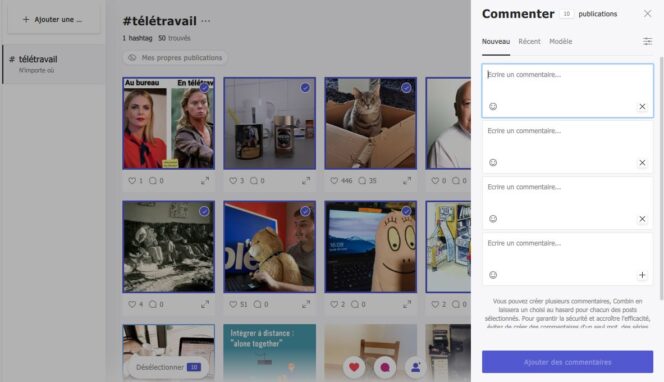Switch to the Récent tab
This screenshot has height=382, width=664.
tap(529, 42)
